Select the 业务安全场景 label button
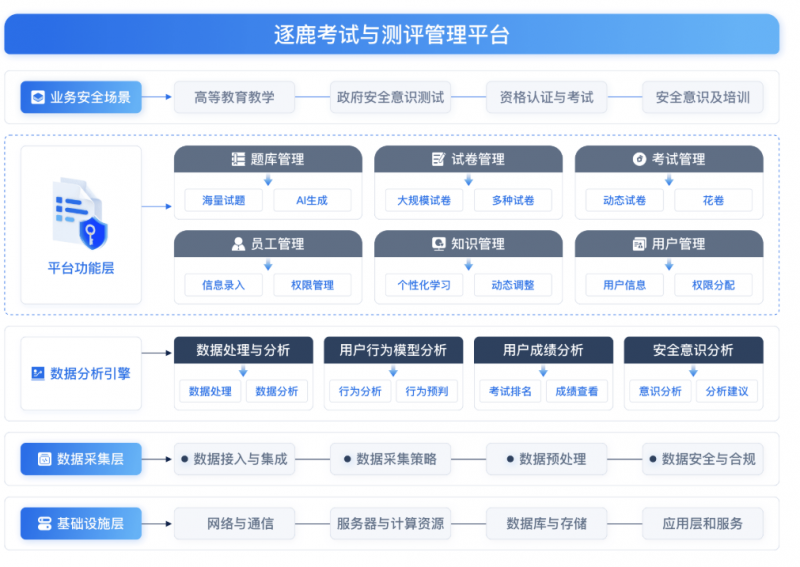Viewport: 800px width, 567px height. (81, 97)
